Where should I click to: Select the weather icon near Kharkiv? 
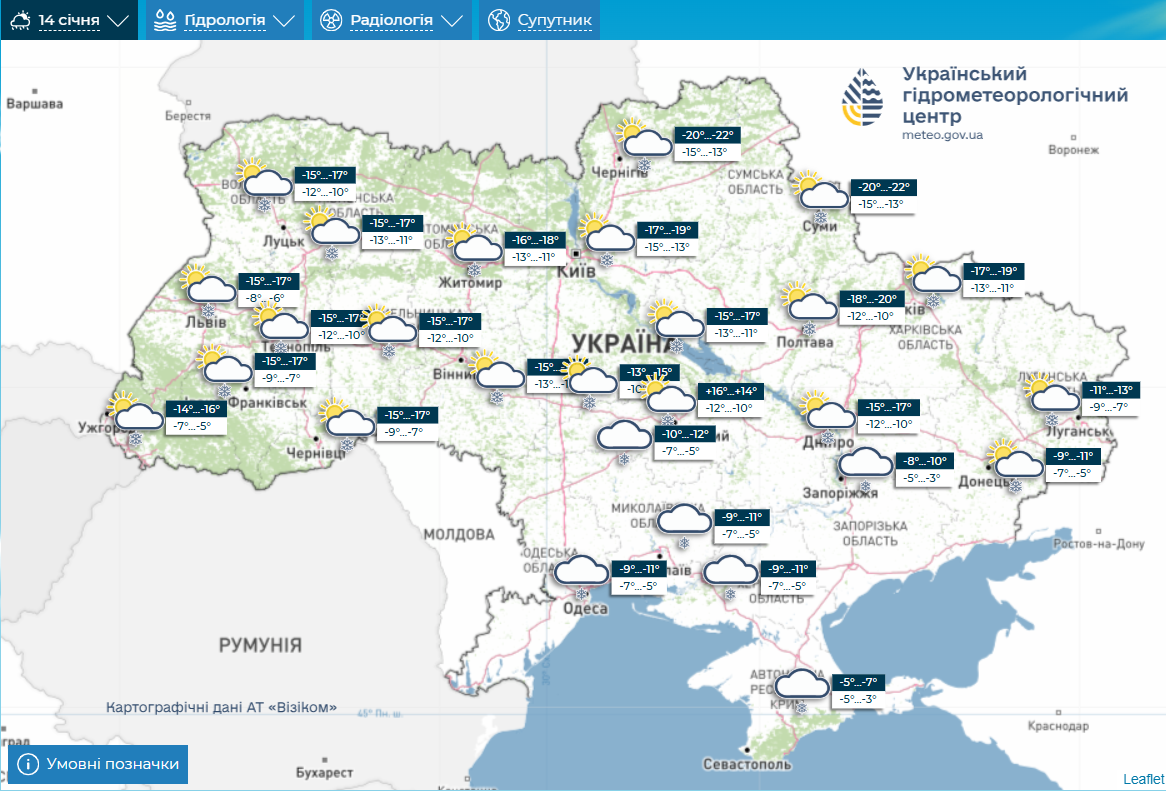coord(935,280)
